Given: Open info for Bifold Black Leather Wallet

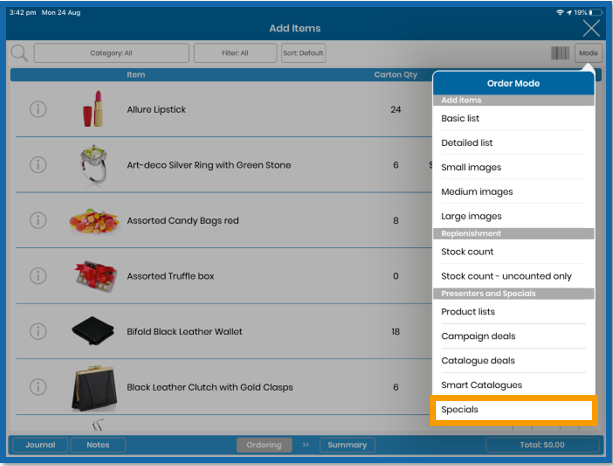Looking at the screenshot, I should (38, 331).
